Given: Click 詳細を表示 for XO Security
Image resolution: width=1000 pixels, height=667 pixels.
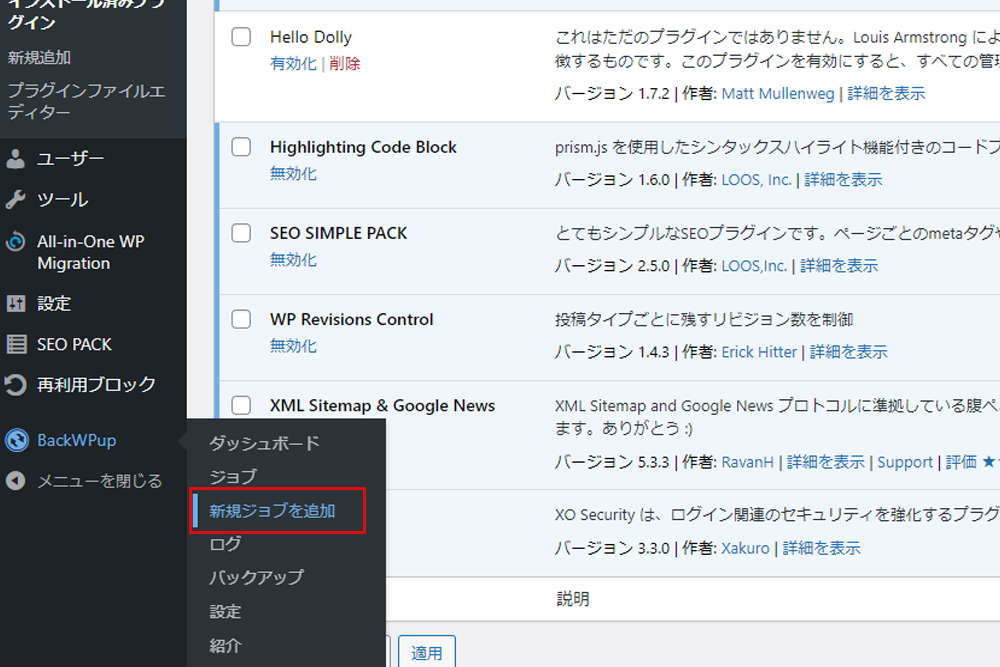Looking at the screenshot, I should (x=821, y=548).
